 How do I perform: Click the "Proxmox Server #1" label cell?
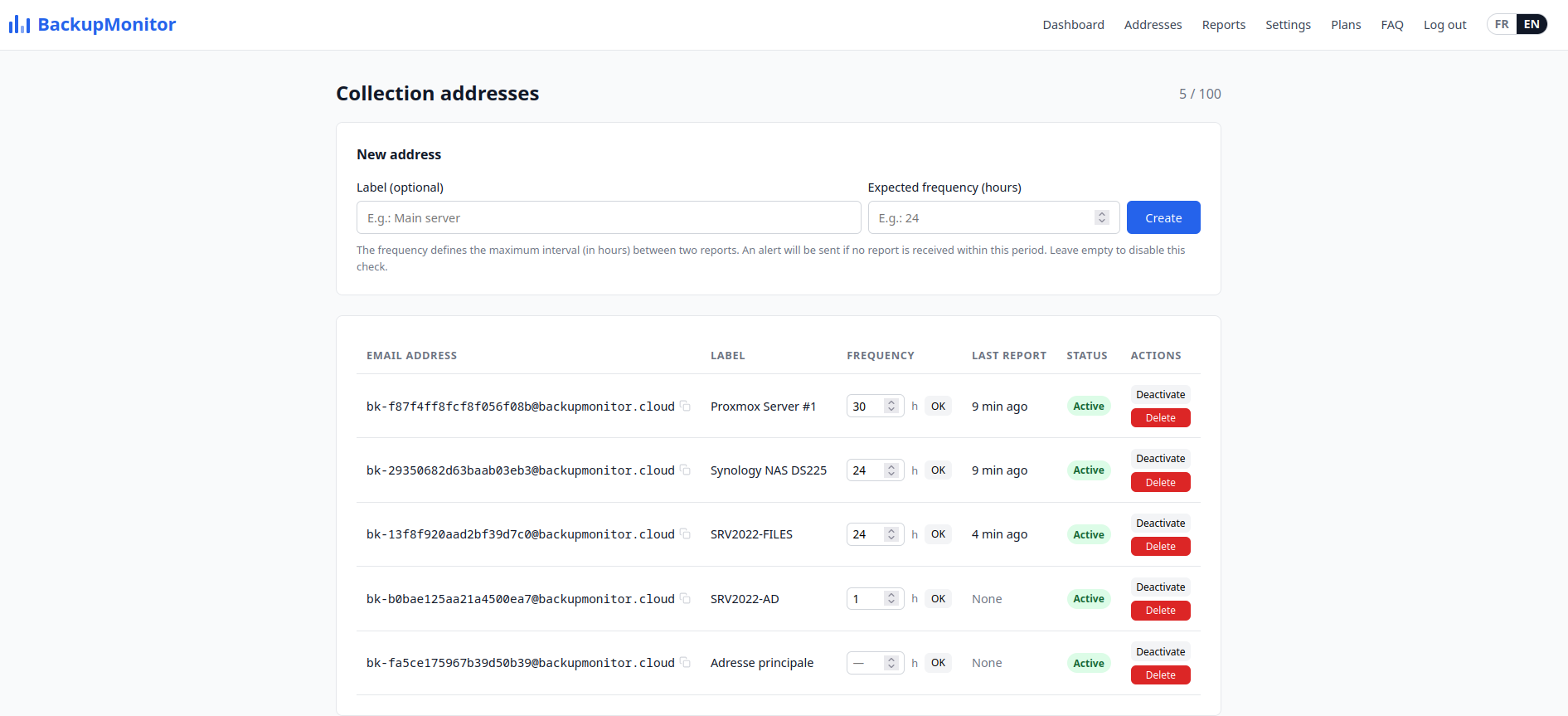click(x=763, y=407)
